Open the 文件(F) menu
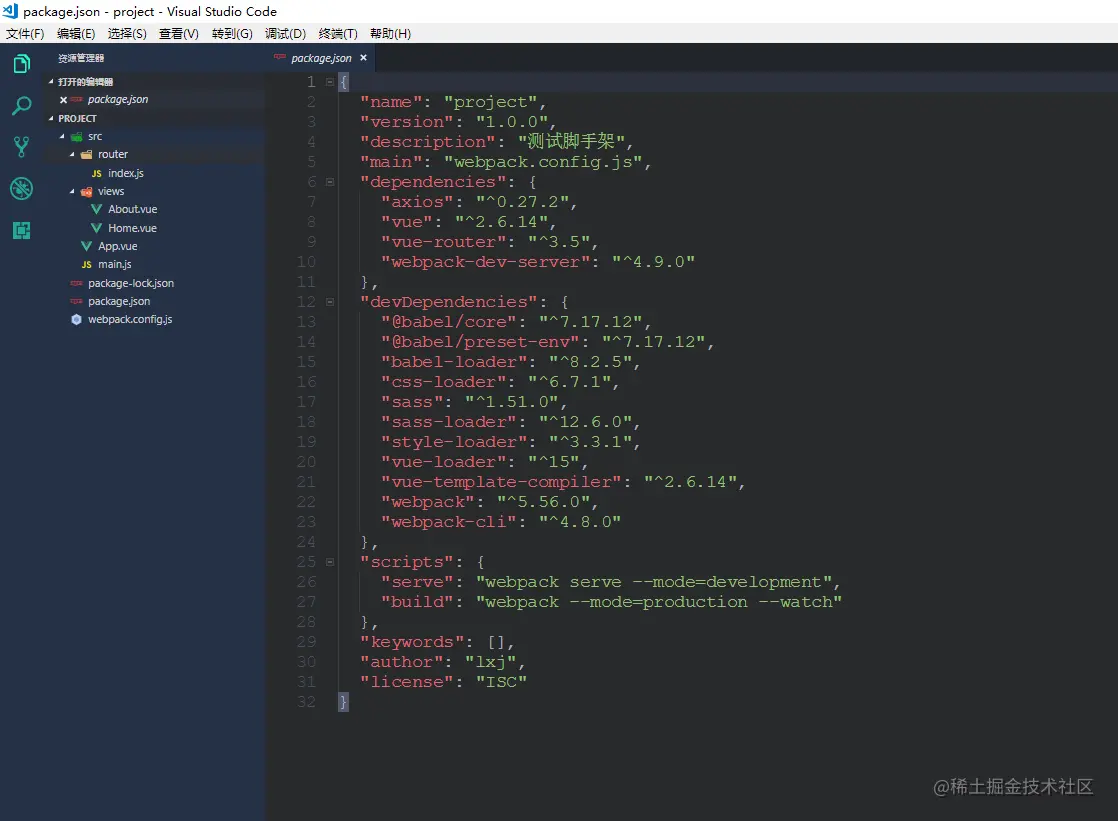This screenshot has width=1118, height=821. tap(25, 34)
